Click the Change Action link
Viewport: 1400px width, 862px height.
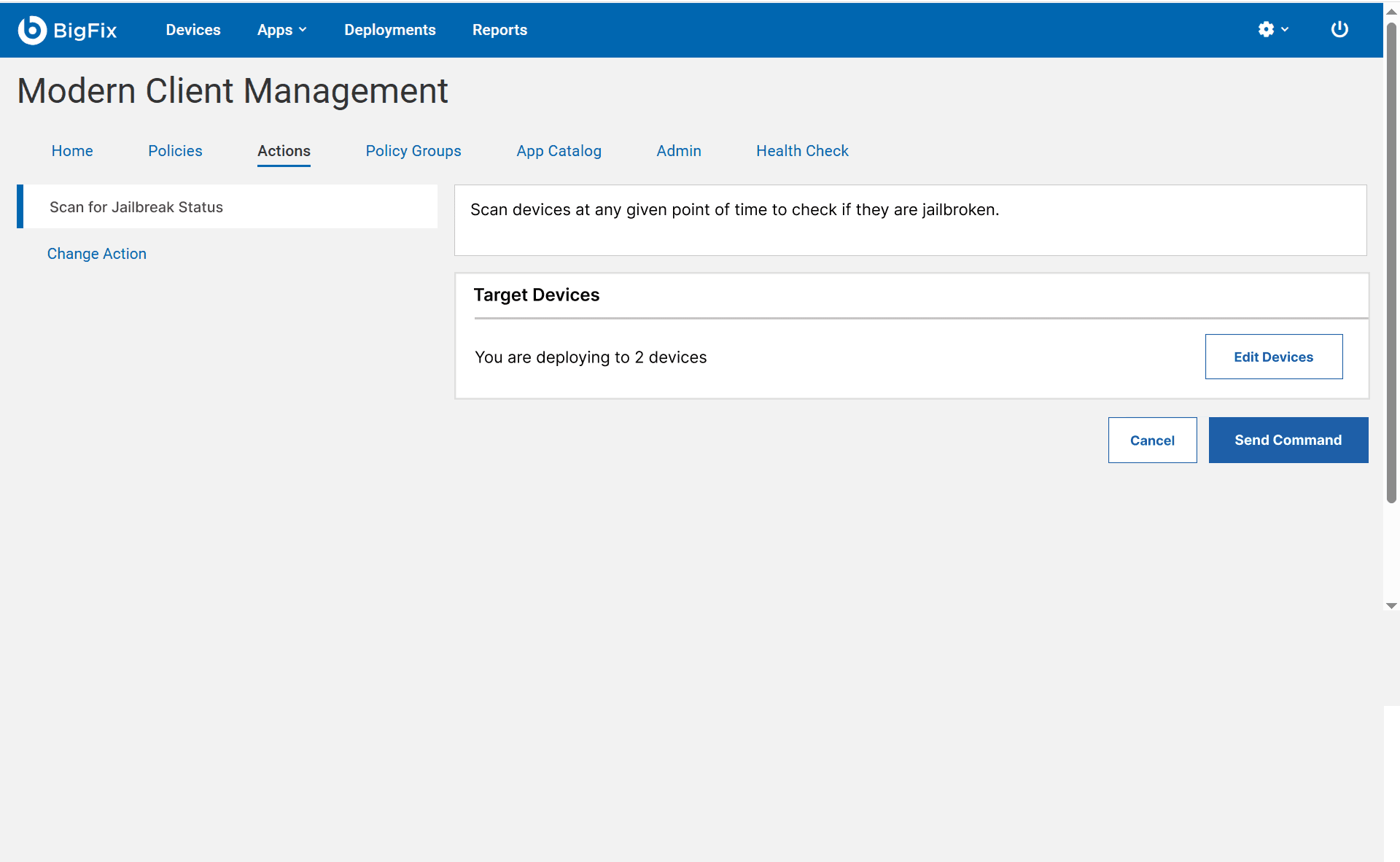tap(97, 254)
